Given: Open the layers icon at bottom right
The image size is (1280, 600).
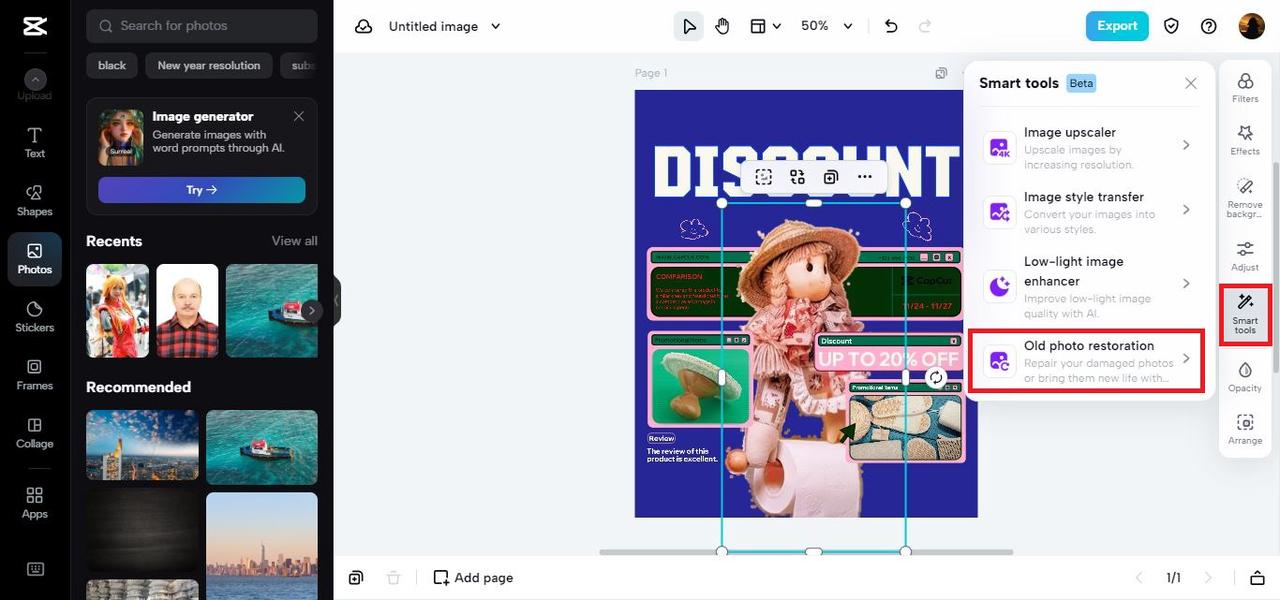Looking at the screenshot, I should pyautogui.click(x=1257, y=578).
